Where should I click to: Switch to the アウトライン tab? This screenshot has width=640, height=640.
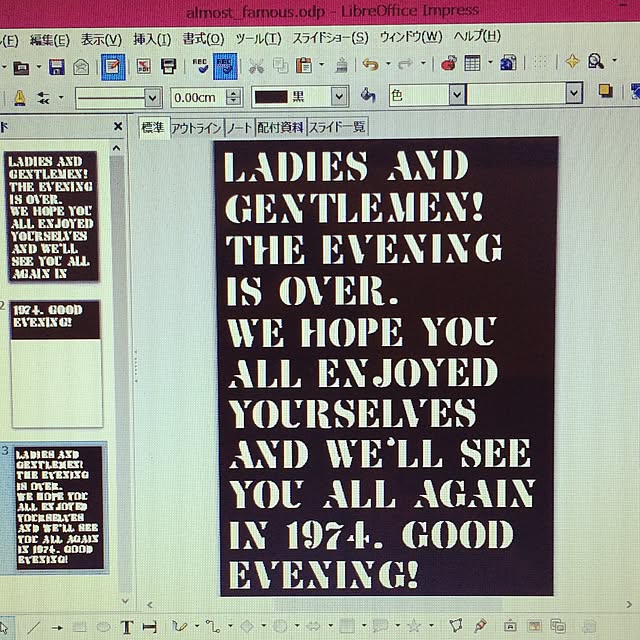pos(196,128)
